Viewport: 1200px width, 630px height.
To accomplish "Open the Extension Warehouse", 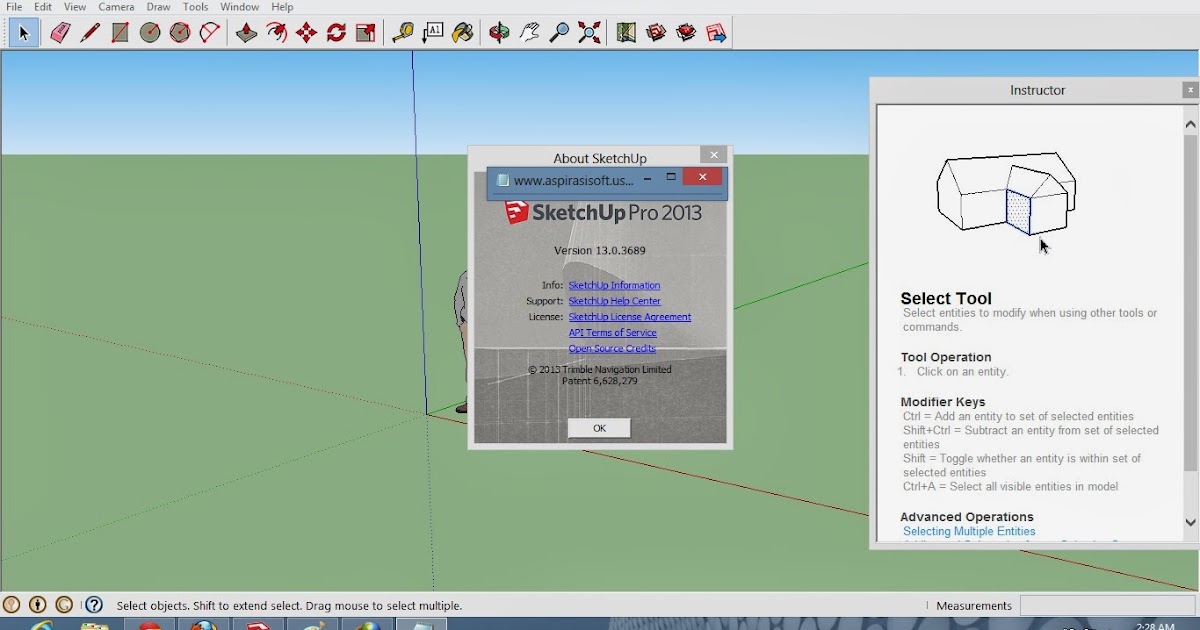I will pos(686,33).
